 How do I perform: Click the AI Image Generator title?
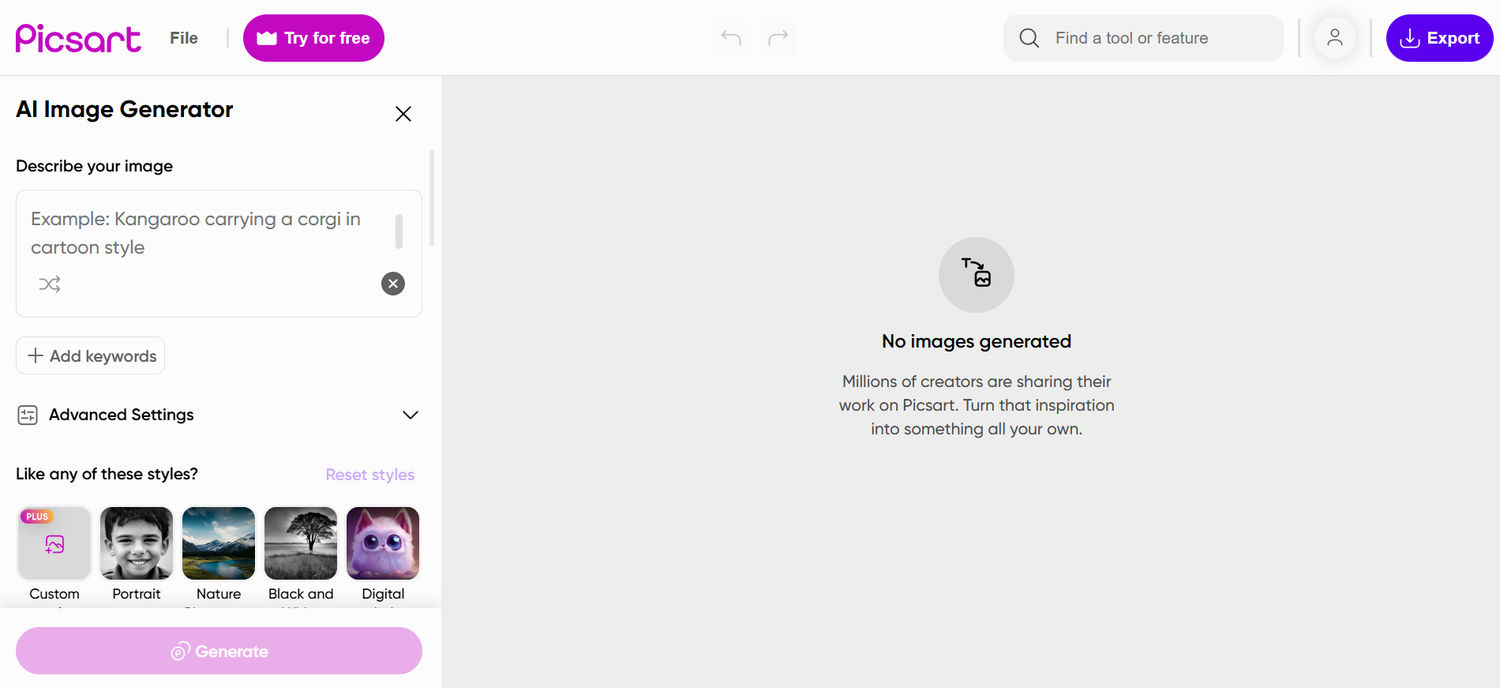coord(125,110)
